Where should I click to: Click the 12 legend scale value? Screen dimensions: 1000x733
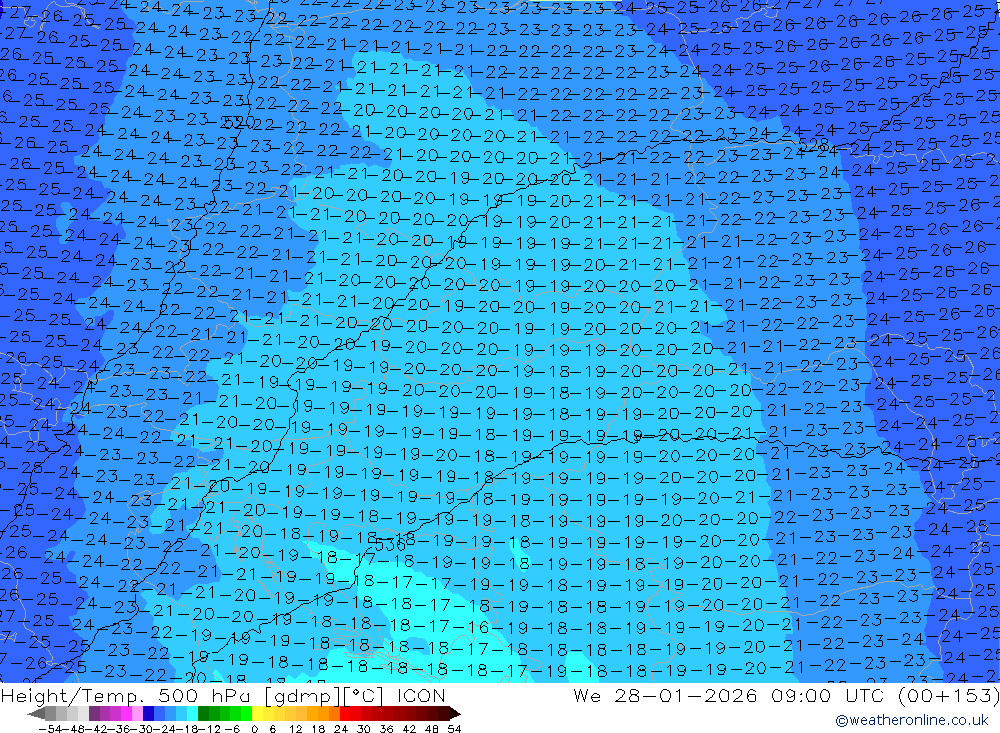[296, 729]
